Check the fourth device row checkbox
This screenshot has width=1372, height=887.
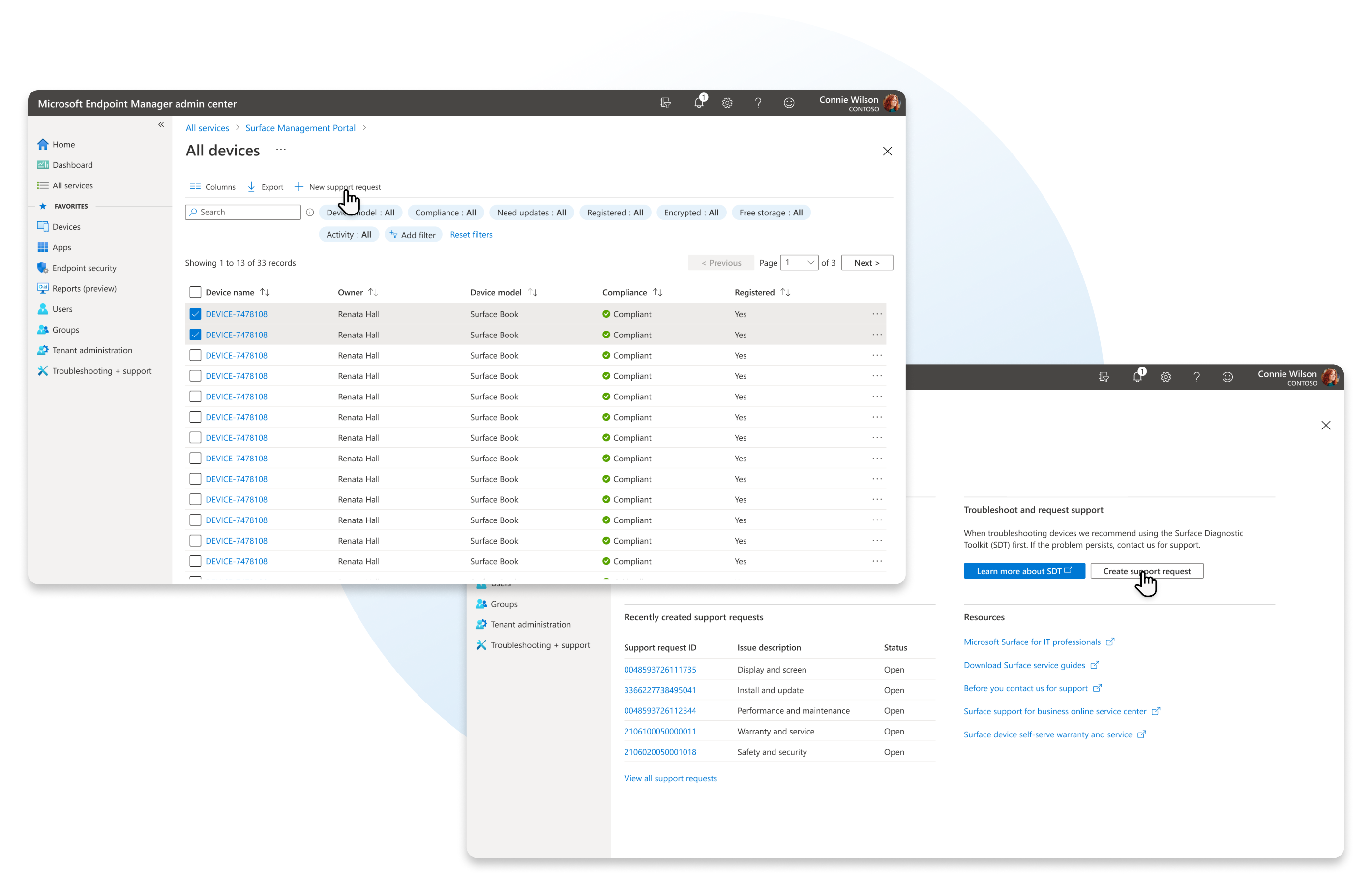coord(195,376)
